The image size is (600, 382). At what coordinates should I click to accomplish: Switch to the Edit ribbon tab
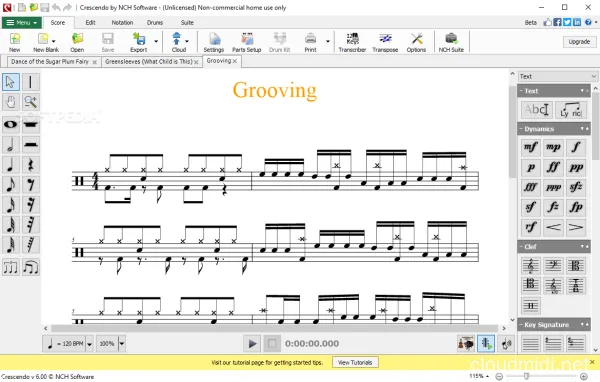(90, 23)
